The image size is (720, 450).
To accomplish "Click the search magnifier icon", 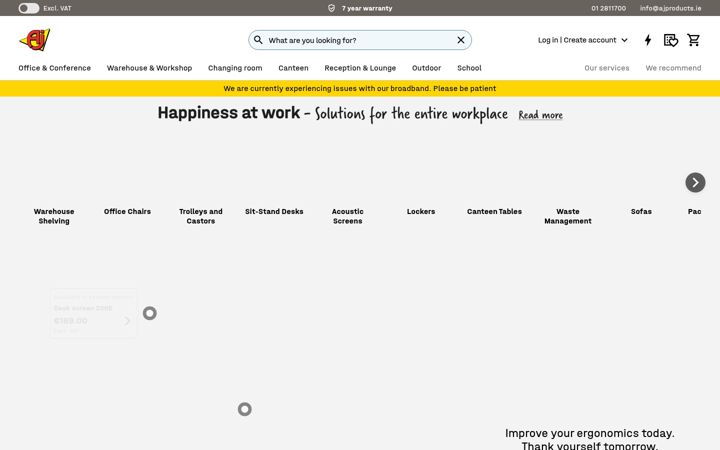I will click(259, 40).
